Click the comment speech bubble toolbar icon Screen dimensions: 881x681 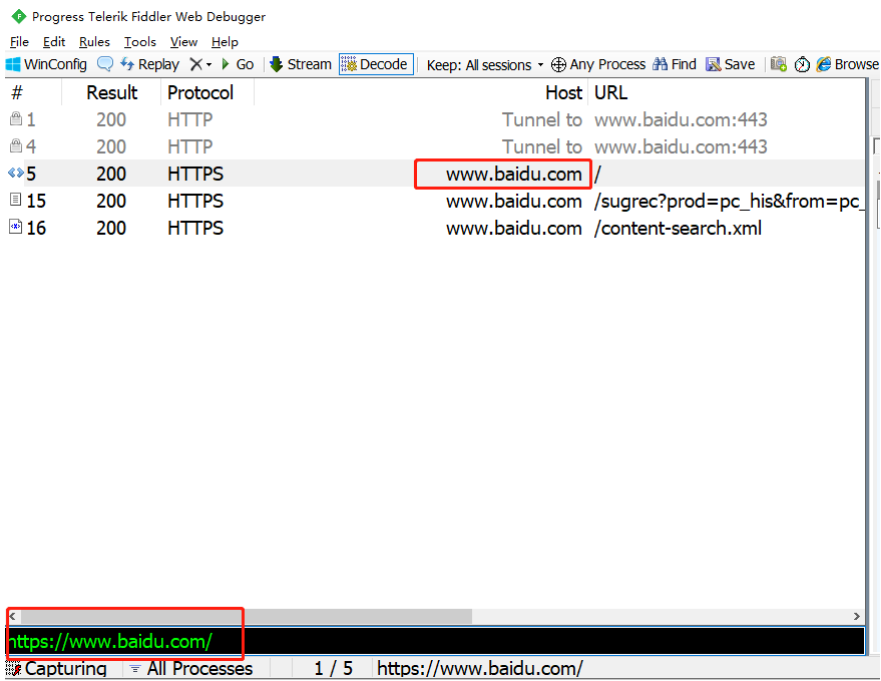click(x=105, y=64)
